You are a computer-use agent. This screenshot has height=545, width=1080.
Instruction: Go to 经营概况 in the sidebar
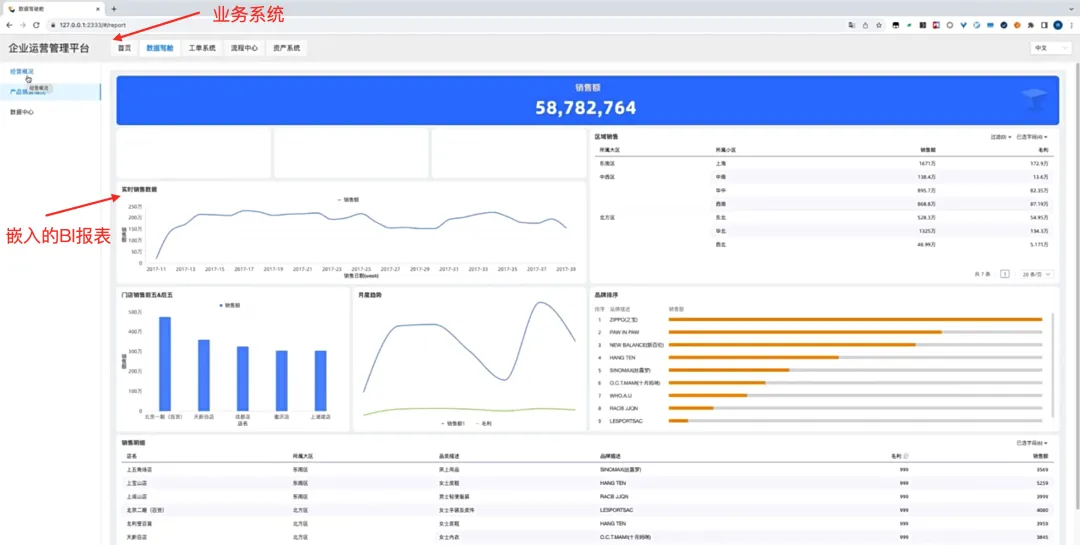pyautogui.click(x=21, y=71)
